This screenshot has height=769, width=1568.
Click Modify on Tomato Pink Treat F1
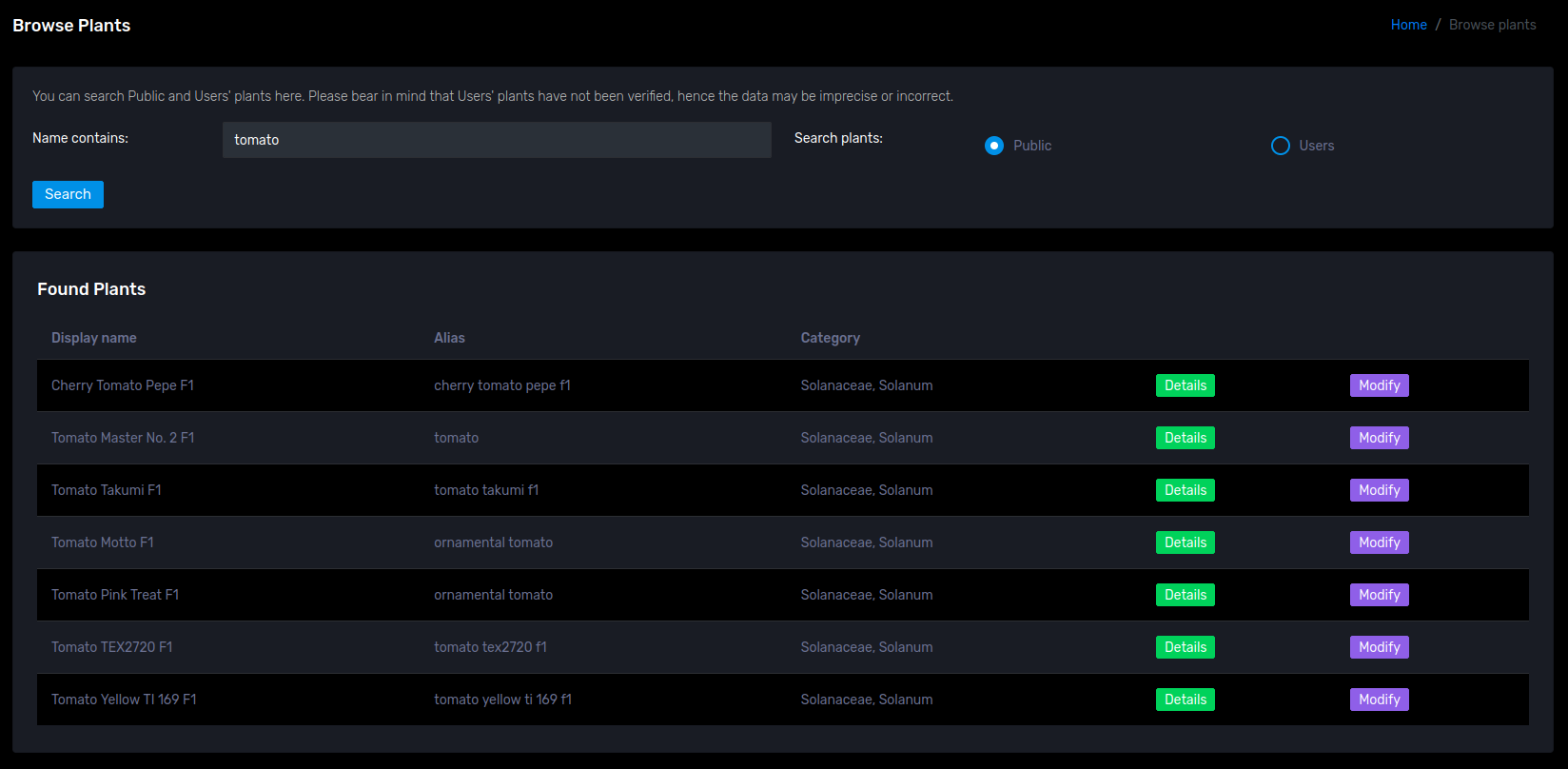point(1379,595)
